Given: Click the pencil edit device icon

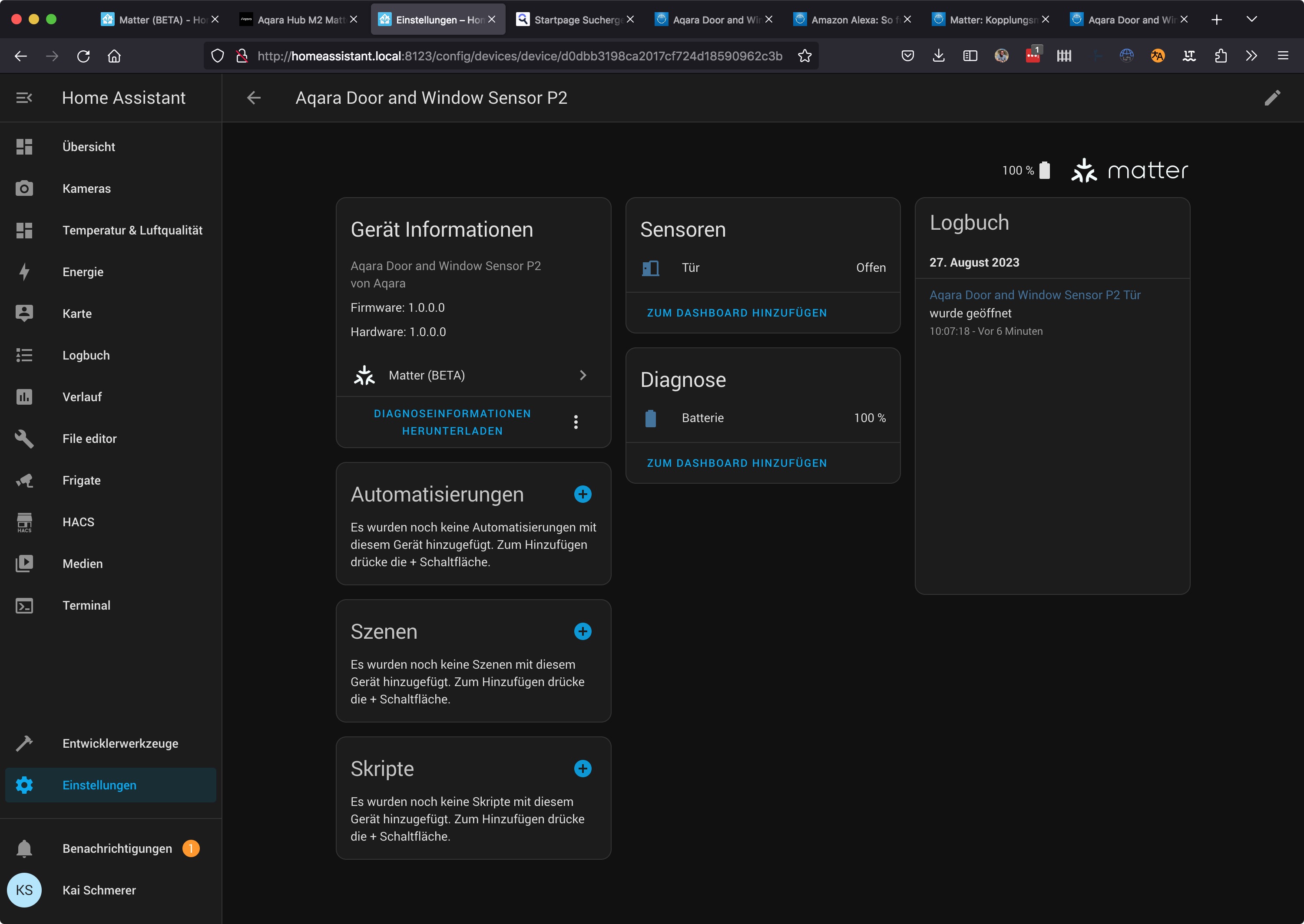Looking at the screenshot, I should pyautogui.click(x=1272, y=98).
